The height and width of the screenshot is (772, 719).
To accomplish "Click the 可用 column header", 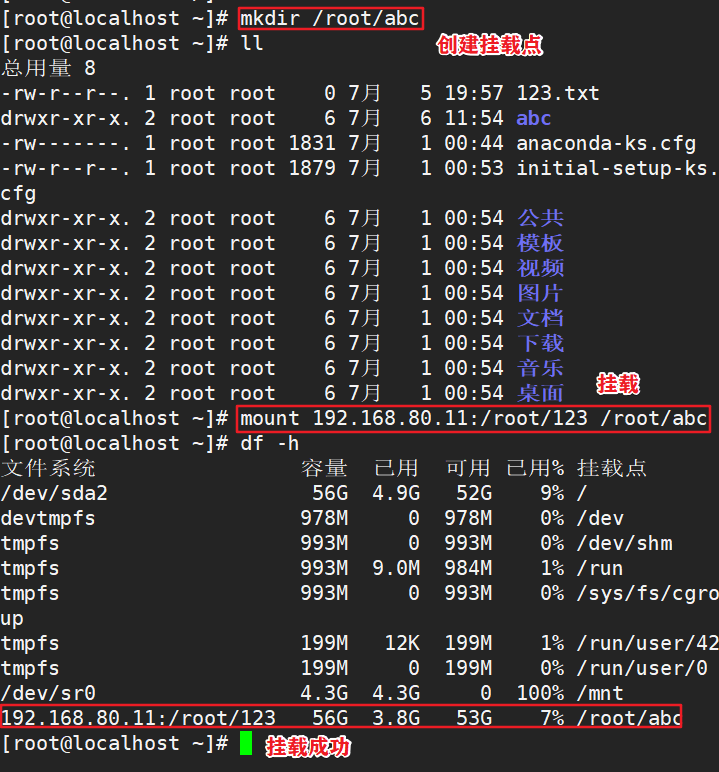I will 468,468.
